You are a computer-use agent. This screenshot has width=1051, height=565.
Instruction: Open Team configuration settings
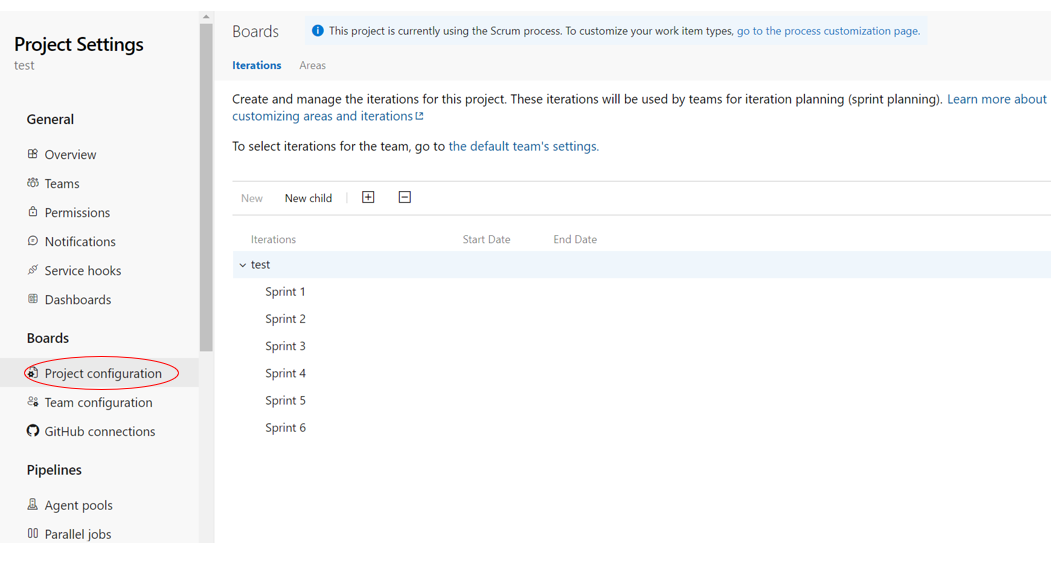(98, 402)
